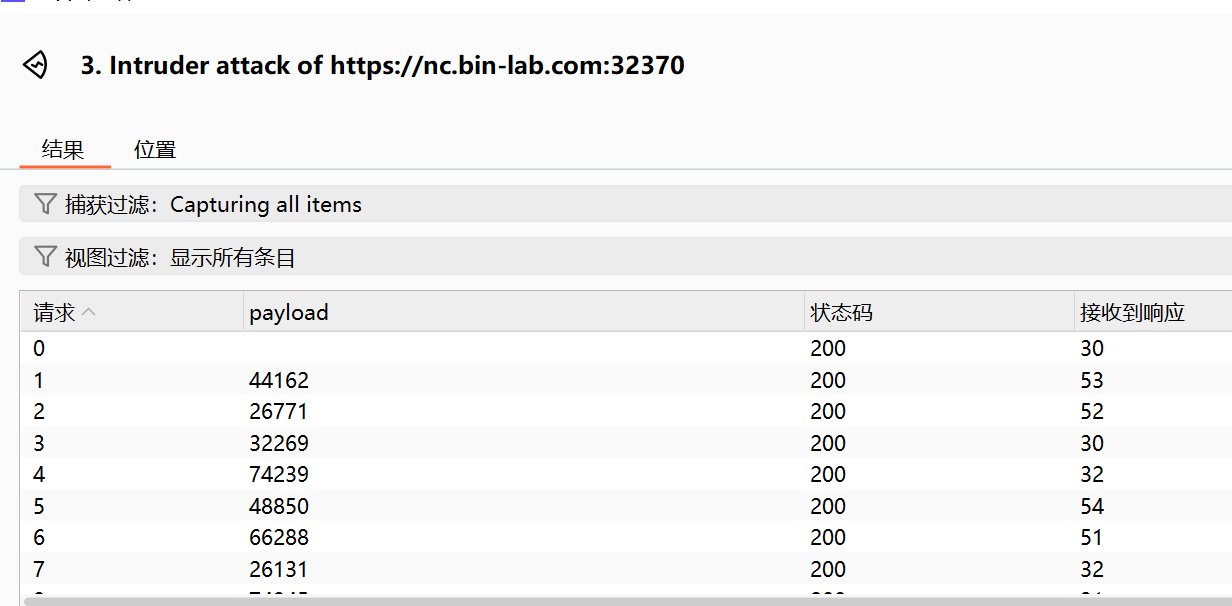Screen dimensions: 1232x606
Task: Expand the view filter 显示所有条目 bar
Action: tap(232, 258)
